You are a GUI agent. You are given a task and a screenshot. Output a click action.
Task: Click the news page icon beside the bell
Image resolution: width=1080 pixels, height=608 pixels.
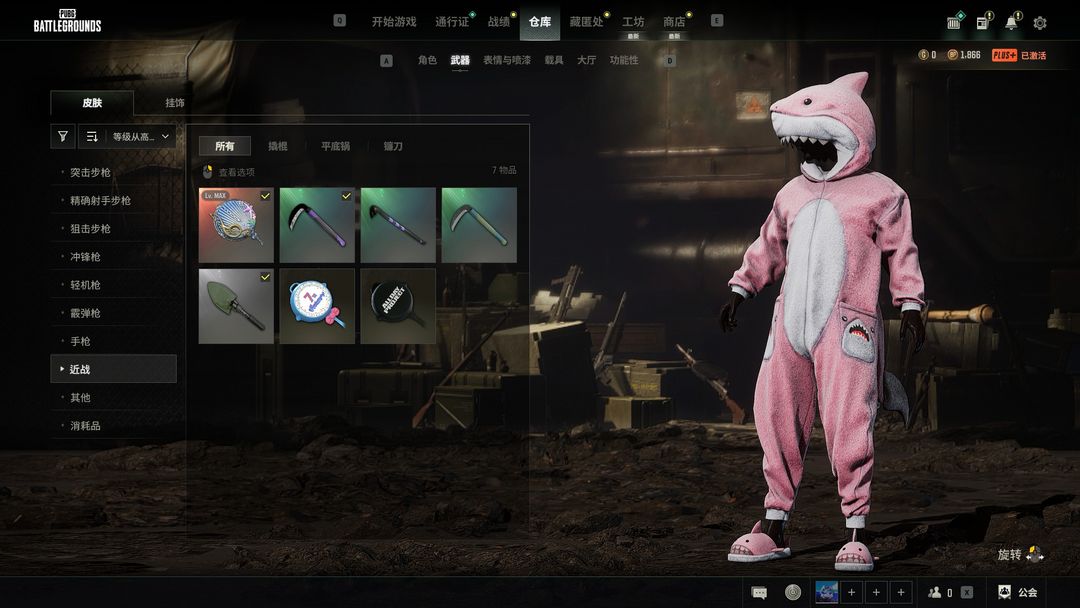983,23
